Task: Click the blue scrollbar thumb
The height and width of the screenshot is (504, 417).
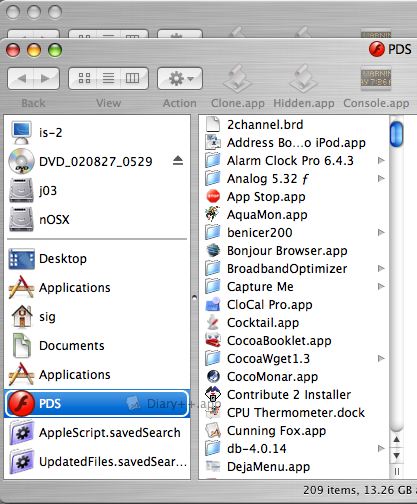Action: coord(396,134)
